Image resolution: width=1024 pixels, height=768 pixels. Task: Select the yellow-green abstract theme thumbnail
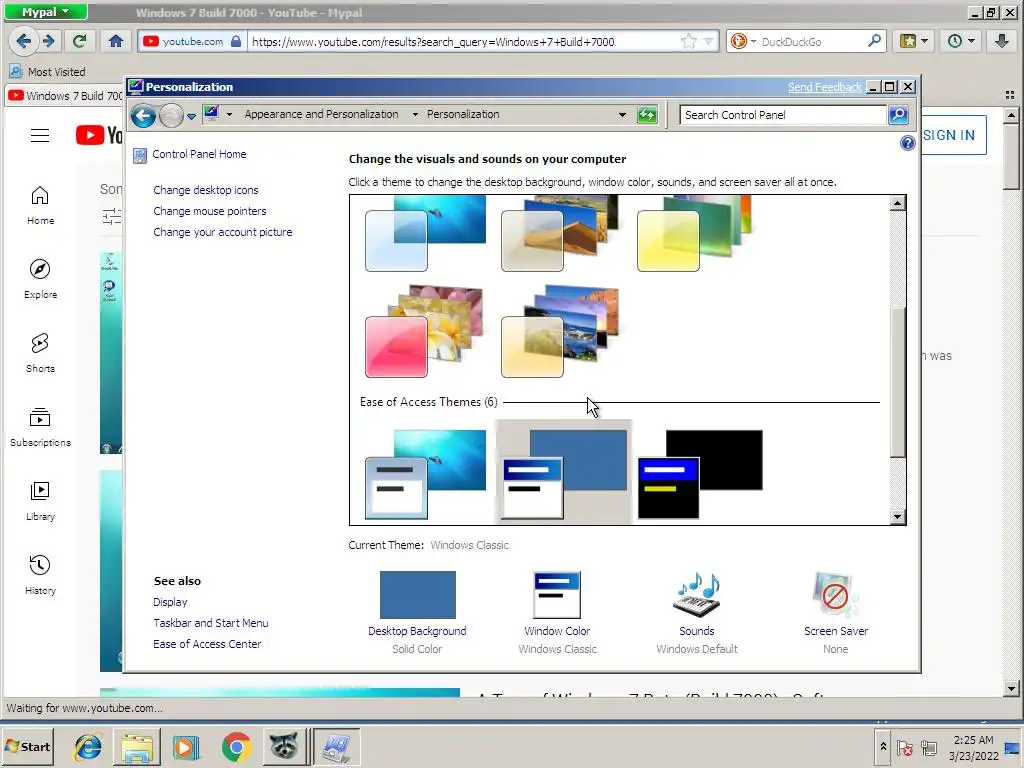(694, 233)
